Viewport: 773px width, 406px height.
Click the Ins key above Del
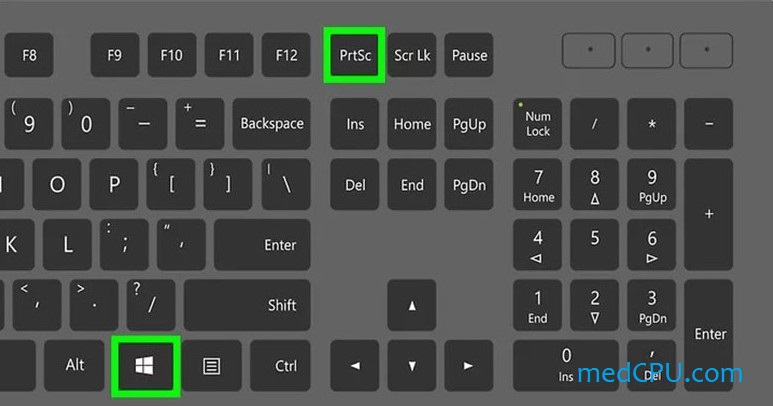(x=354, y=124)
